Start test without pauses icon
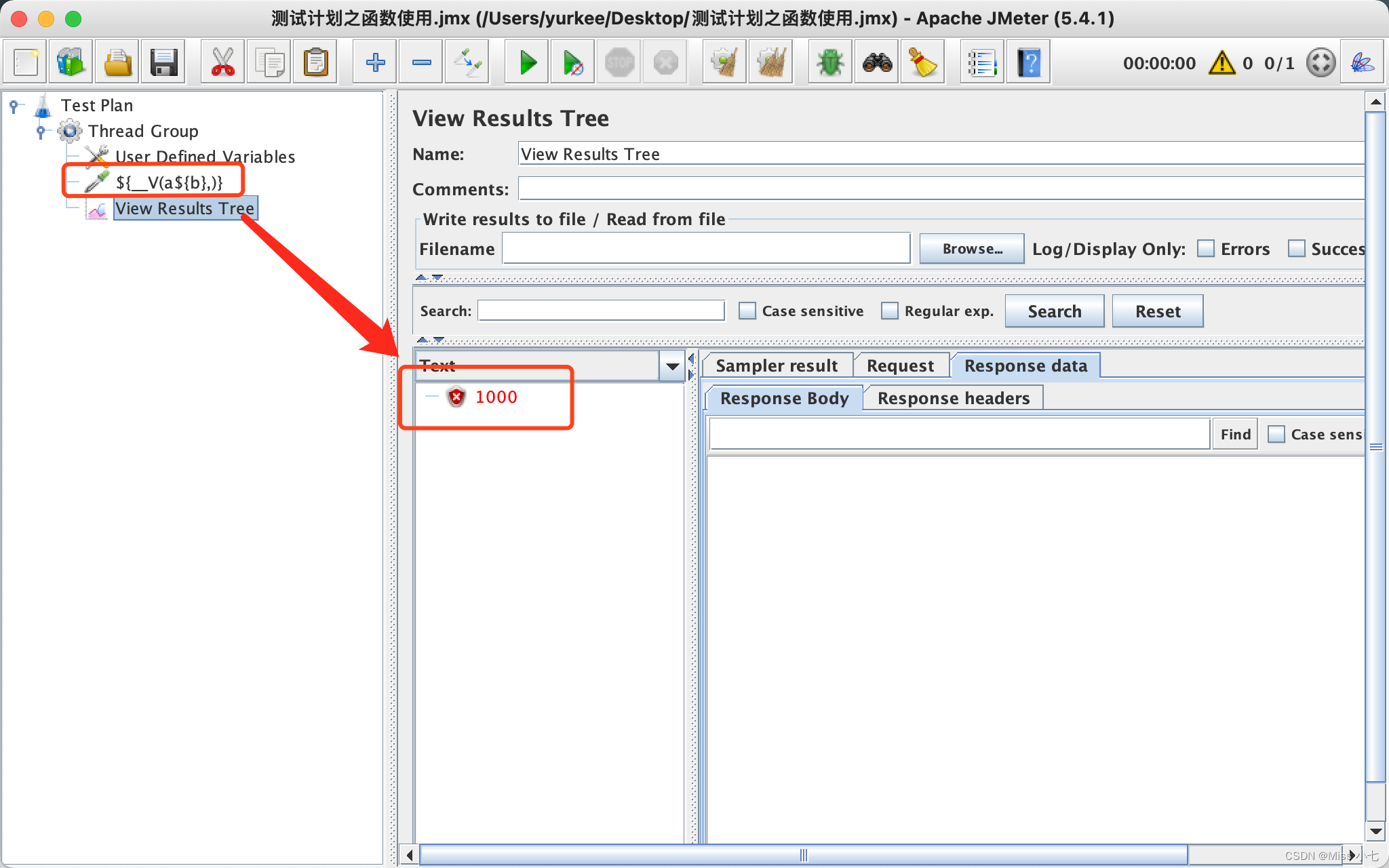 click(573, 63)
